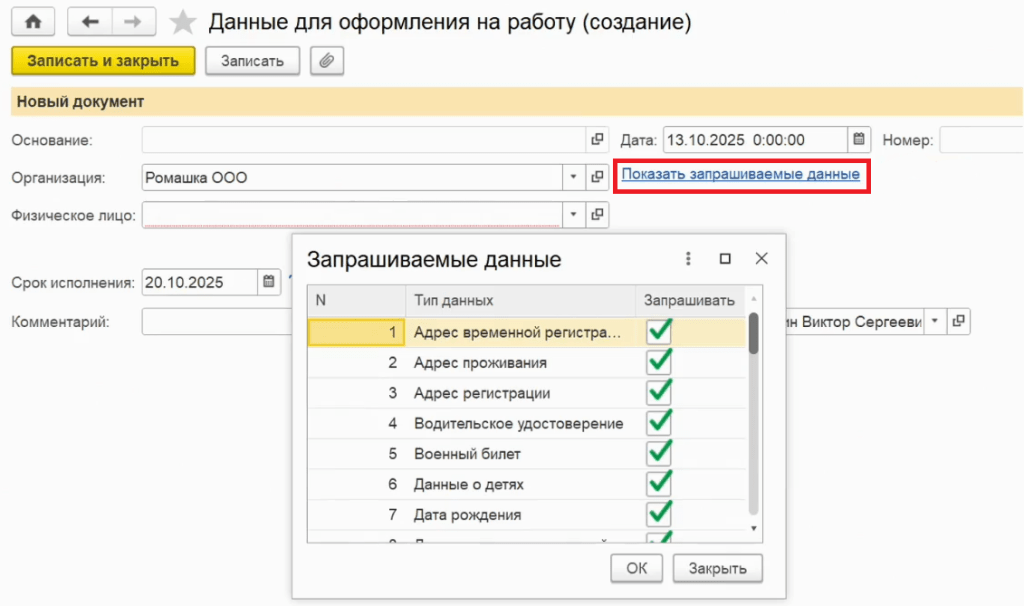This screenshot has height=606, width=1024.
Task: Open attachments via the paperclip icon
Action: click(x=326, y=61)
